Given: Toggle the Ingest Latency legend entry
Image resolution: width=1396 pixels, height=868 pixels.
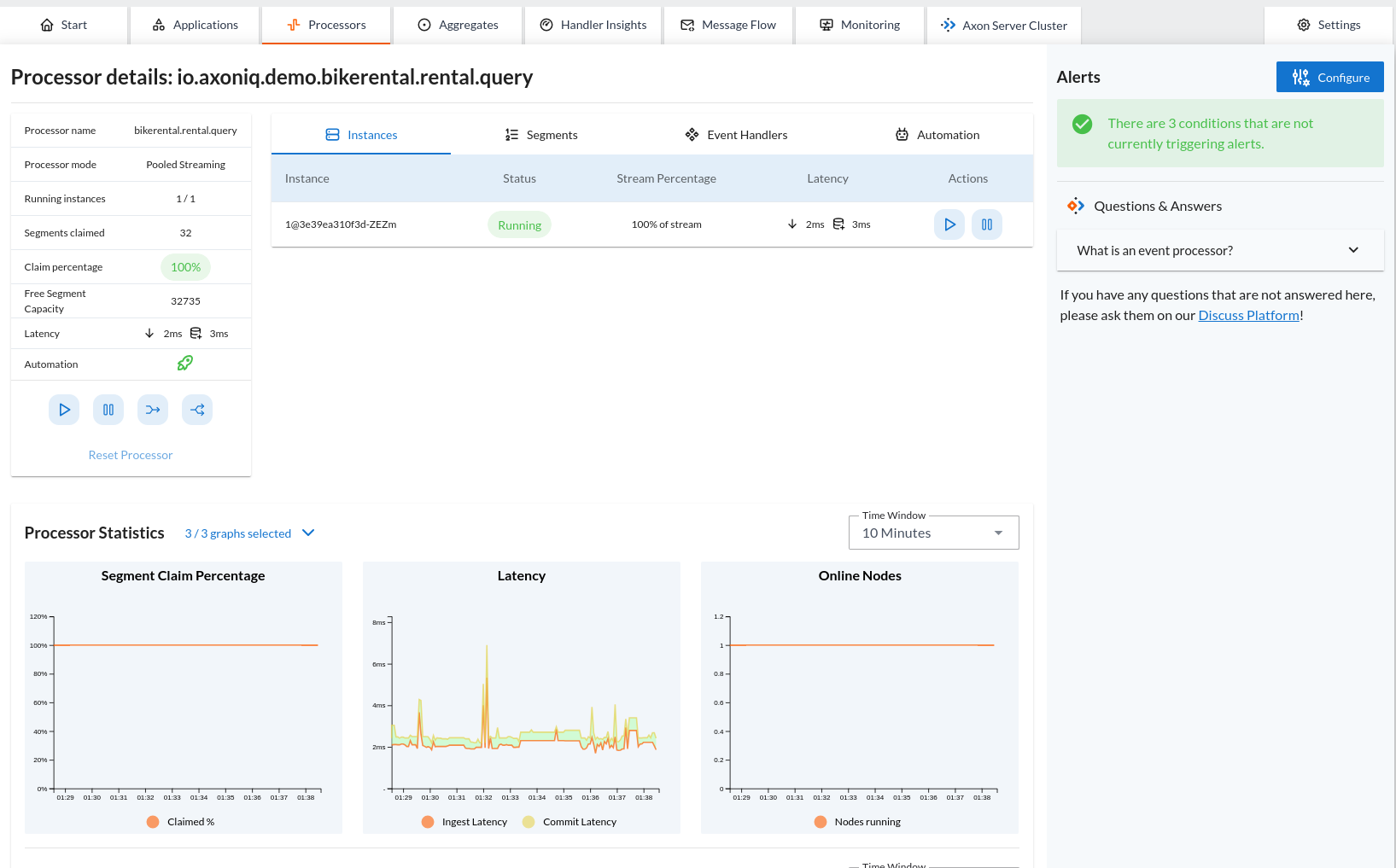Looking at the screenshot, I should [x=464, y=822].
